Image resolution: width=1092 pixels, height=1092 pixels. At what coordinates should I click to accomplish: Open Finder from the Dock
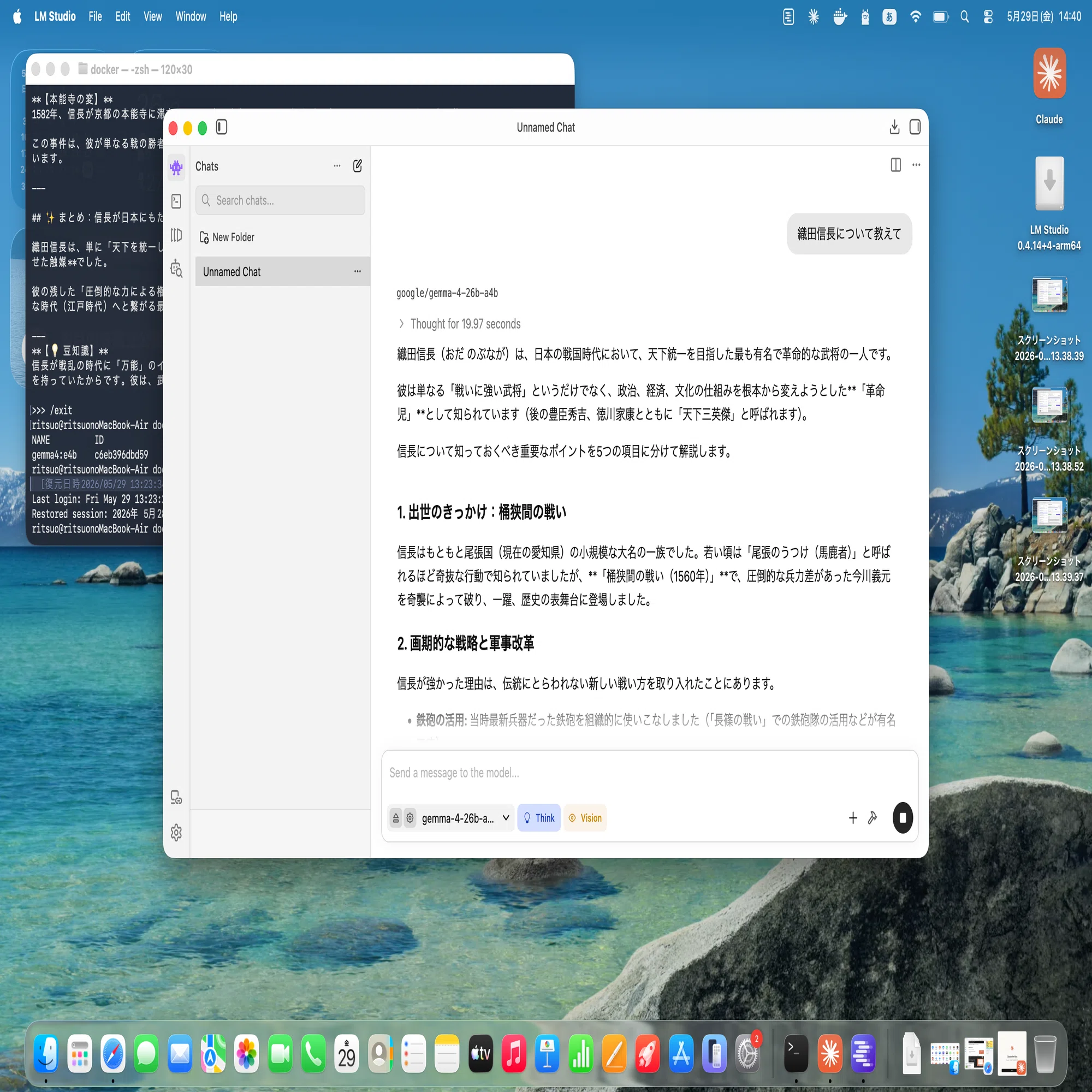(x=46, y=1054)
